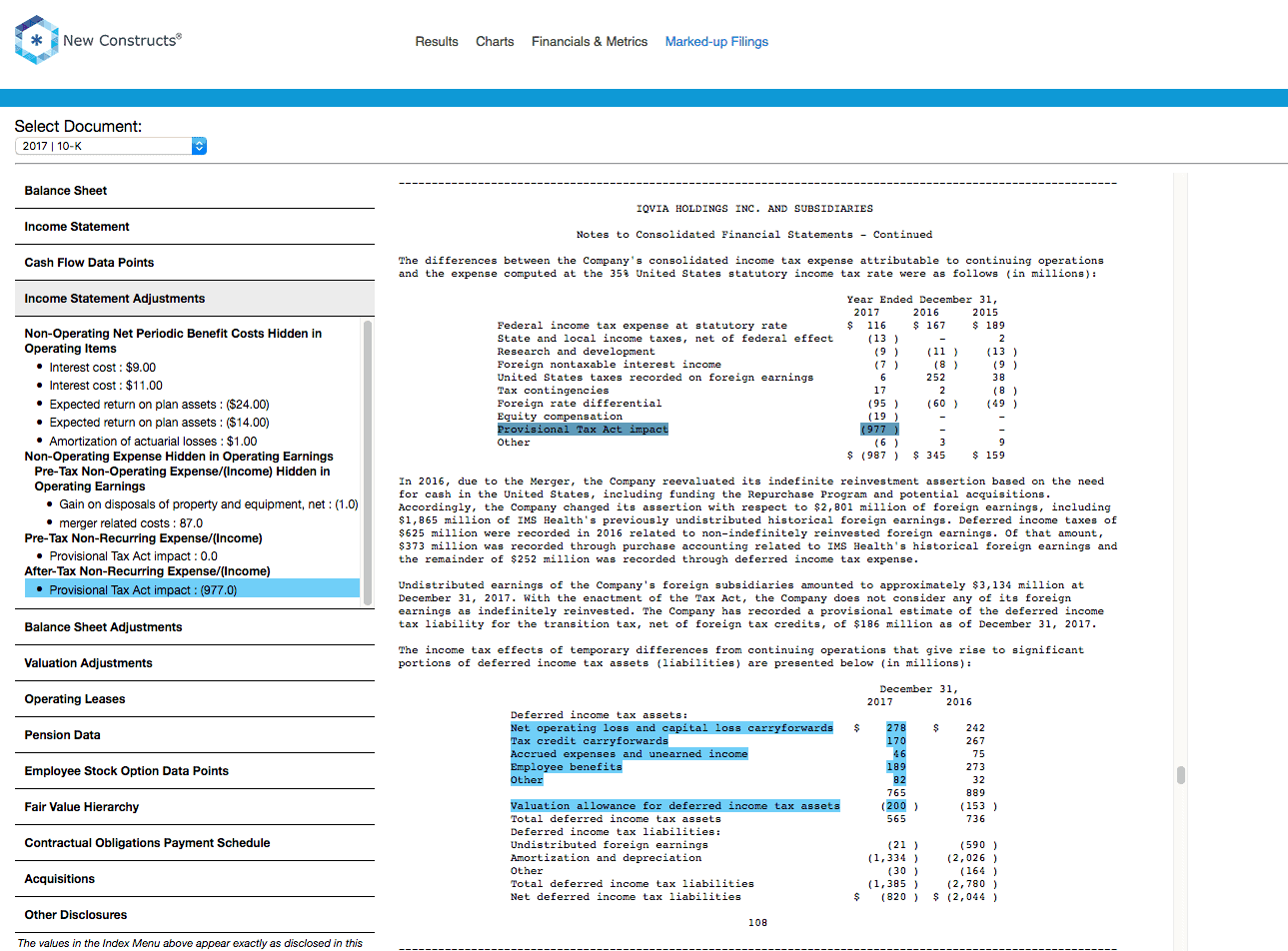1288x951 pixels.
Task: Expand Valuation Adjustments section
Action: click(x=195, y=663)
